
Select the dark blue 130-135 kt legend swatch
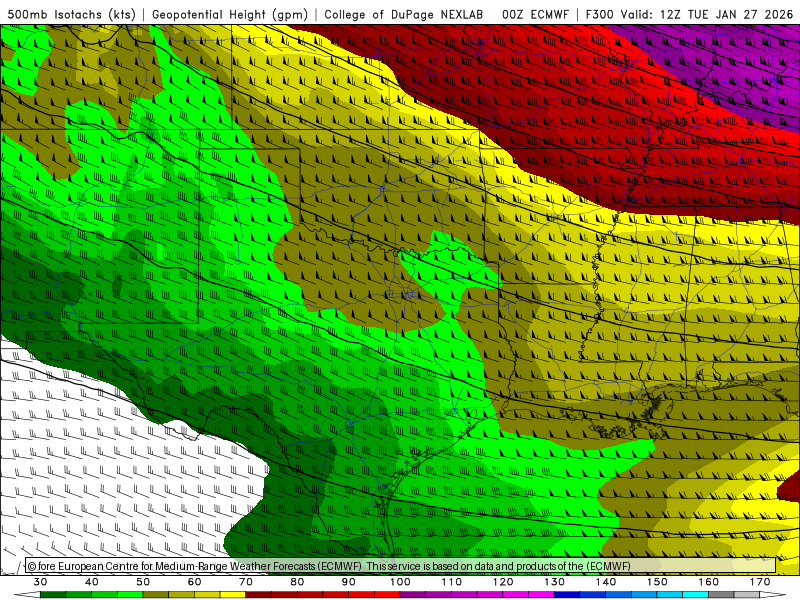pyautogui.click(x=567, y=595)
